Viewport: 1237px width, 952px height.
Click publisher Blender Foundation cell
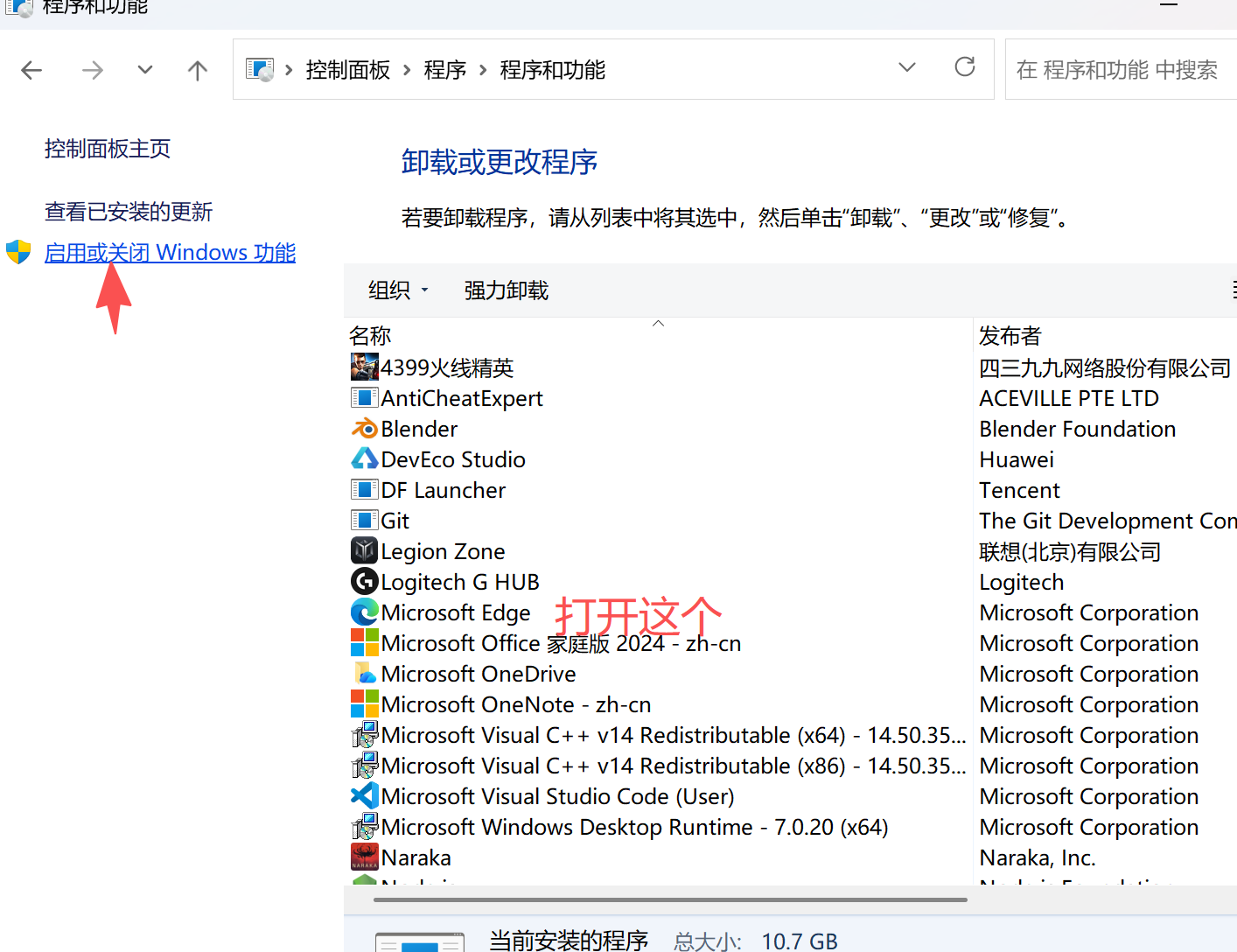(x=1078, y=429)
